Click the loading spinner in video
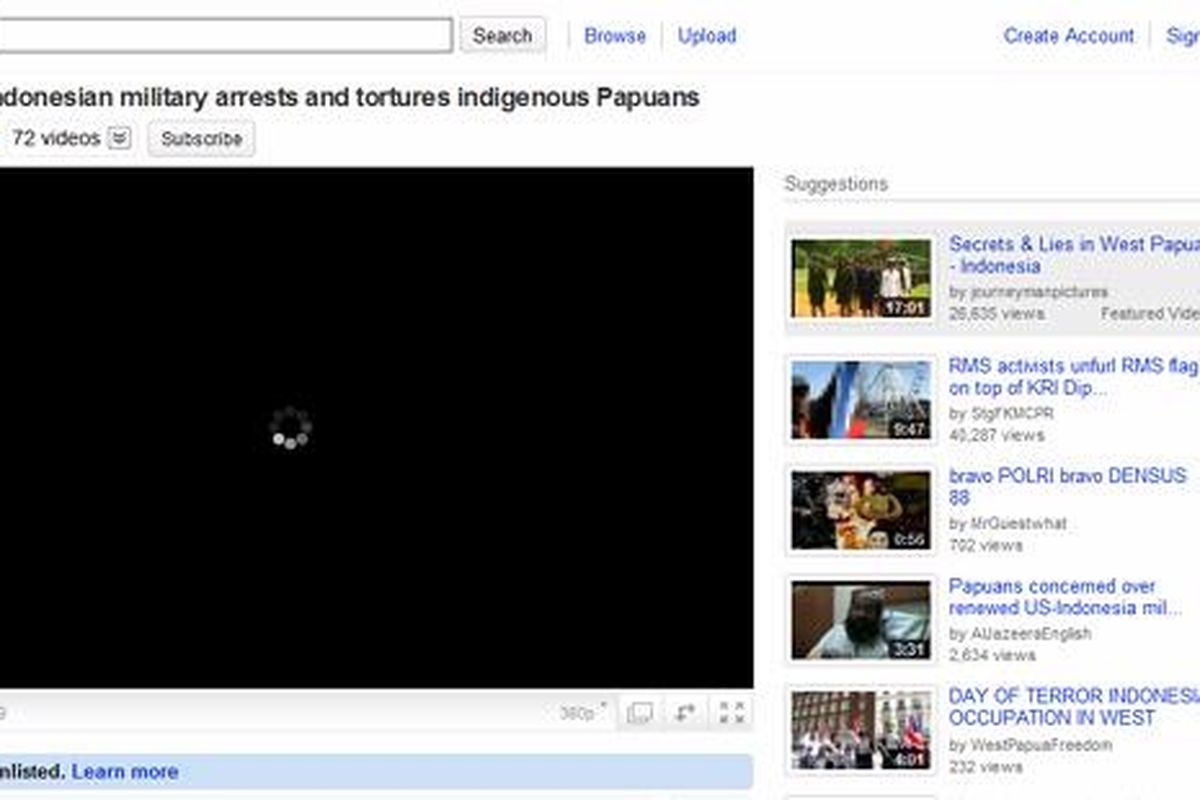This screenshot has width=1200, height=800. click(290, 428)
